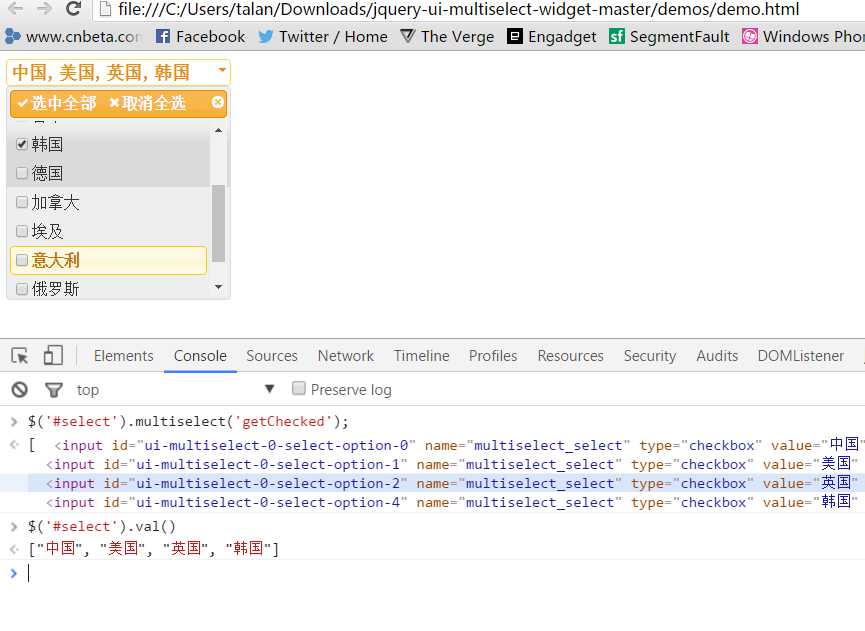Close the multiselect menu with the X icon

pyautogui.click(x=217, y=102)
